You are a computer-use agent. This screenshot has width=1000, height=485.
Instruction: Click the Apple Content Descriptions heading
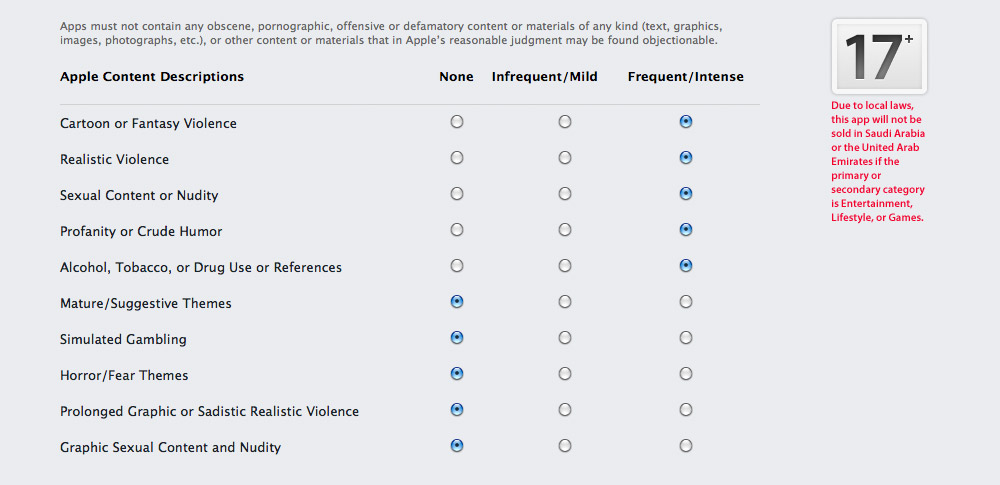point(152,77)
